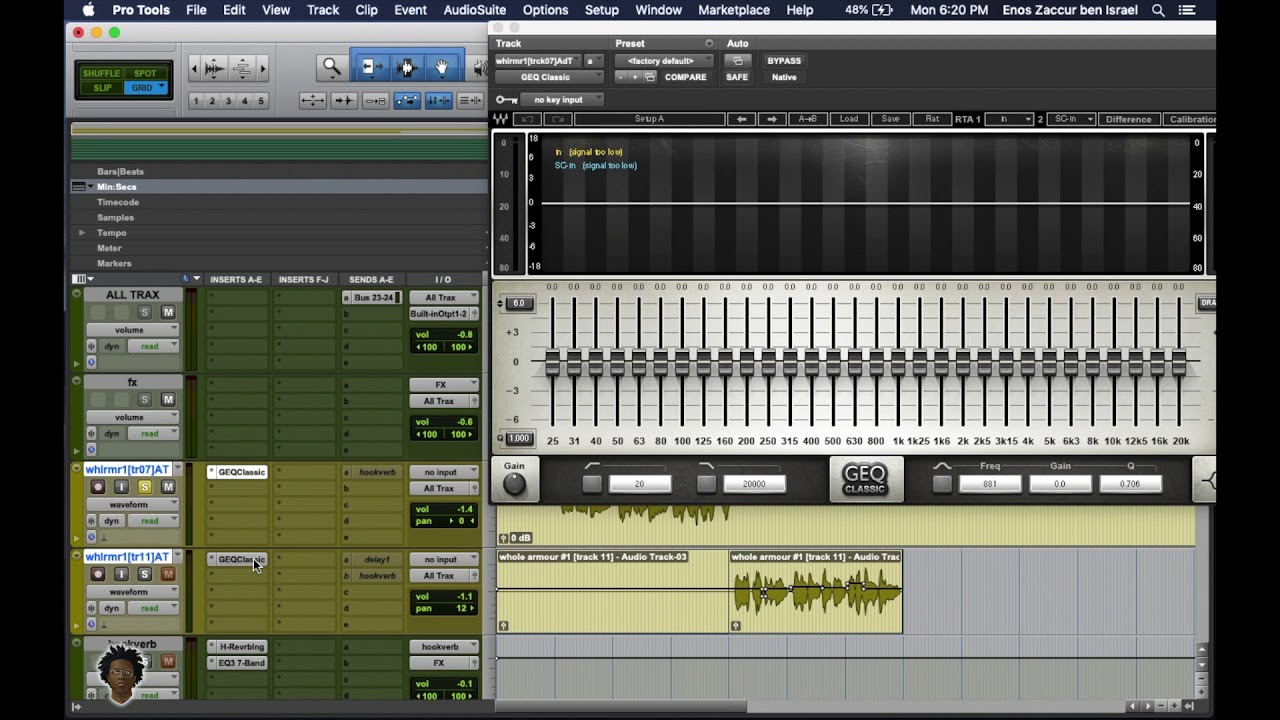Click the Waves logo icon
This screenshot has height=720, width=1280.
[x=500, y=119]
